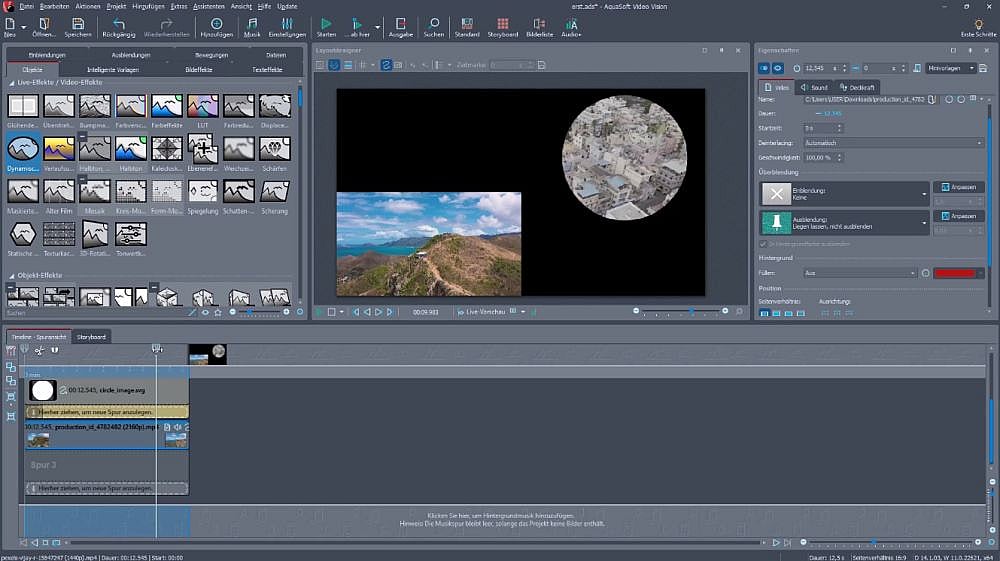The width and height of the screenshot is (1000, 561).
Task: Pick the Alter Film effect
Action: coord(59,191)
